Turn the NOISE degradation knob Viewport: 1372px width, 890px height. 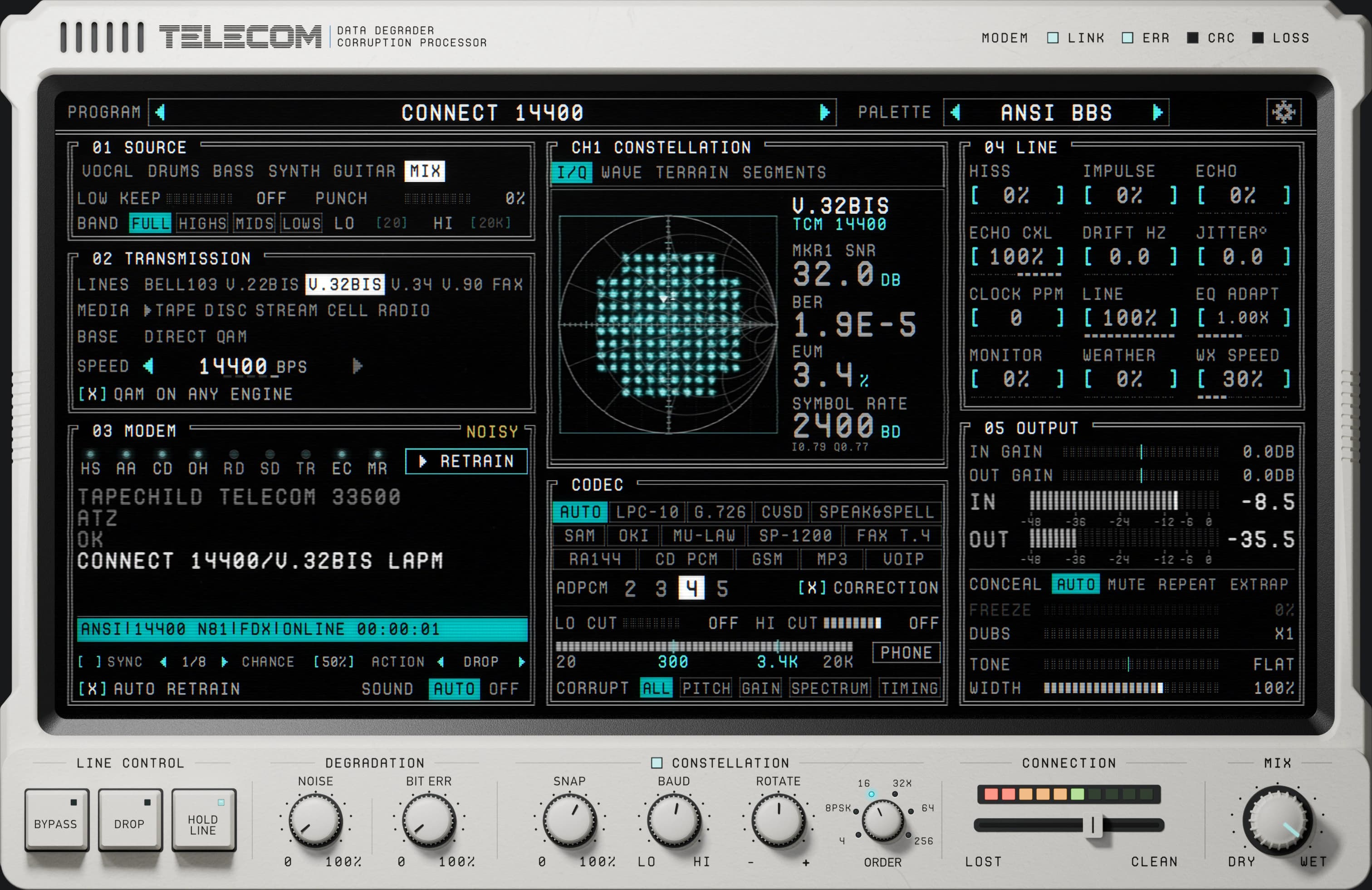[x=315, y=820]
